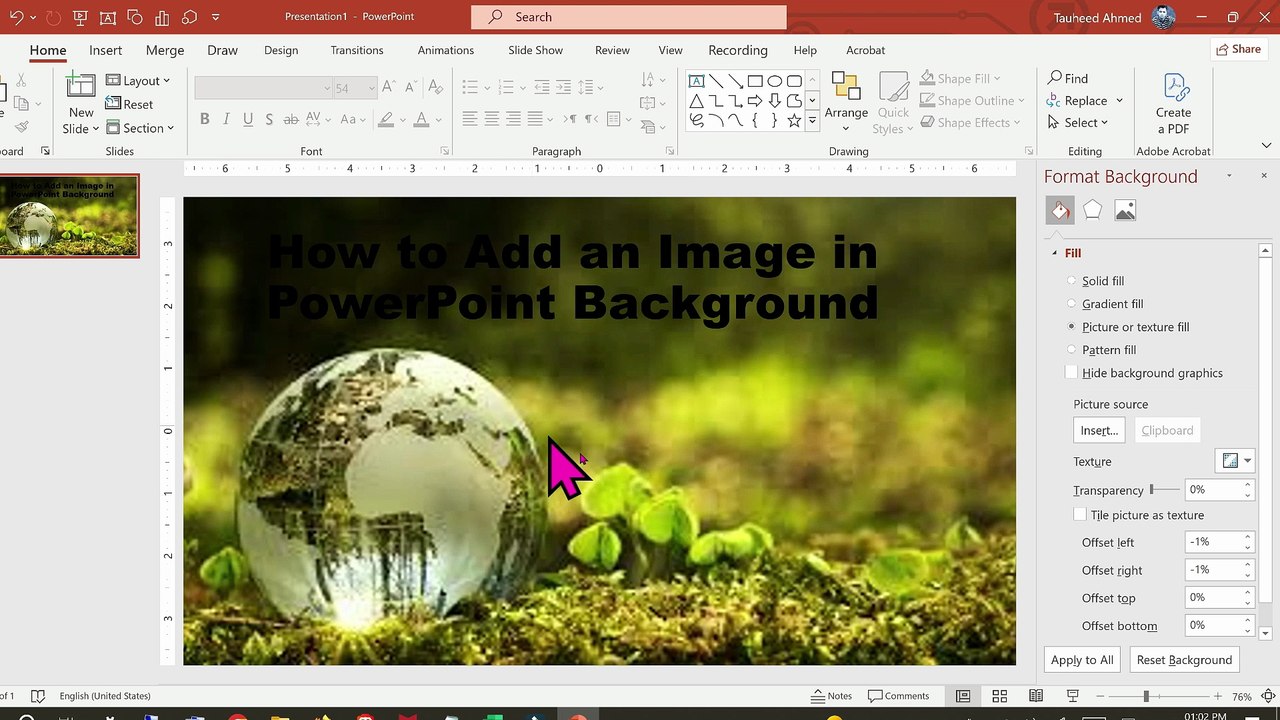The image size is (1280, 720).
Task: Open the Insert ribbon tab
Action: tap(105, 50)
